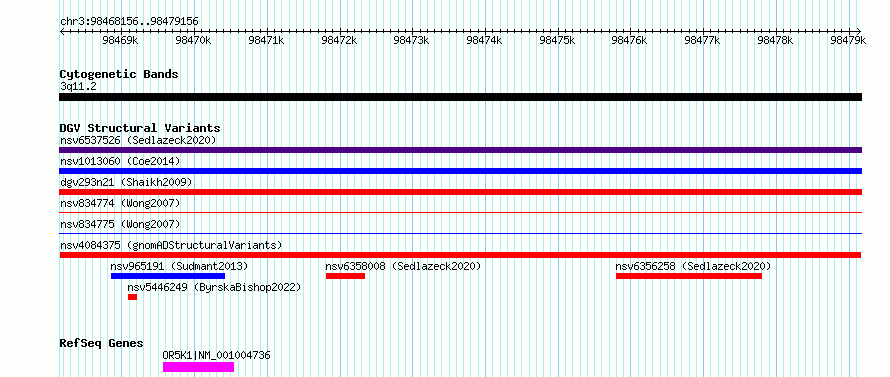Click the nsv834774 (Wong2007) label

pyautogui.click(x=120, y=203)
